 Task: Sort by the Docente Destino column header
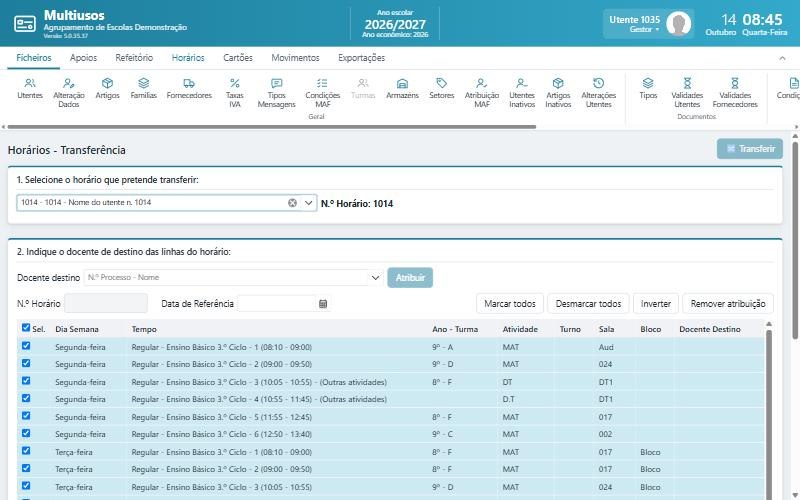[710, 329]
